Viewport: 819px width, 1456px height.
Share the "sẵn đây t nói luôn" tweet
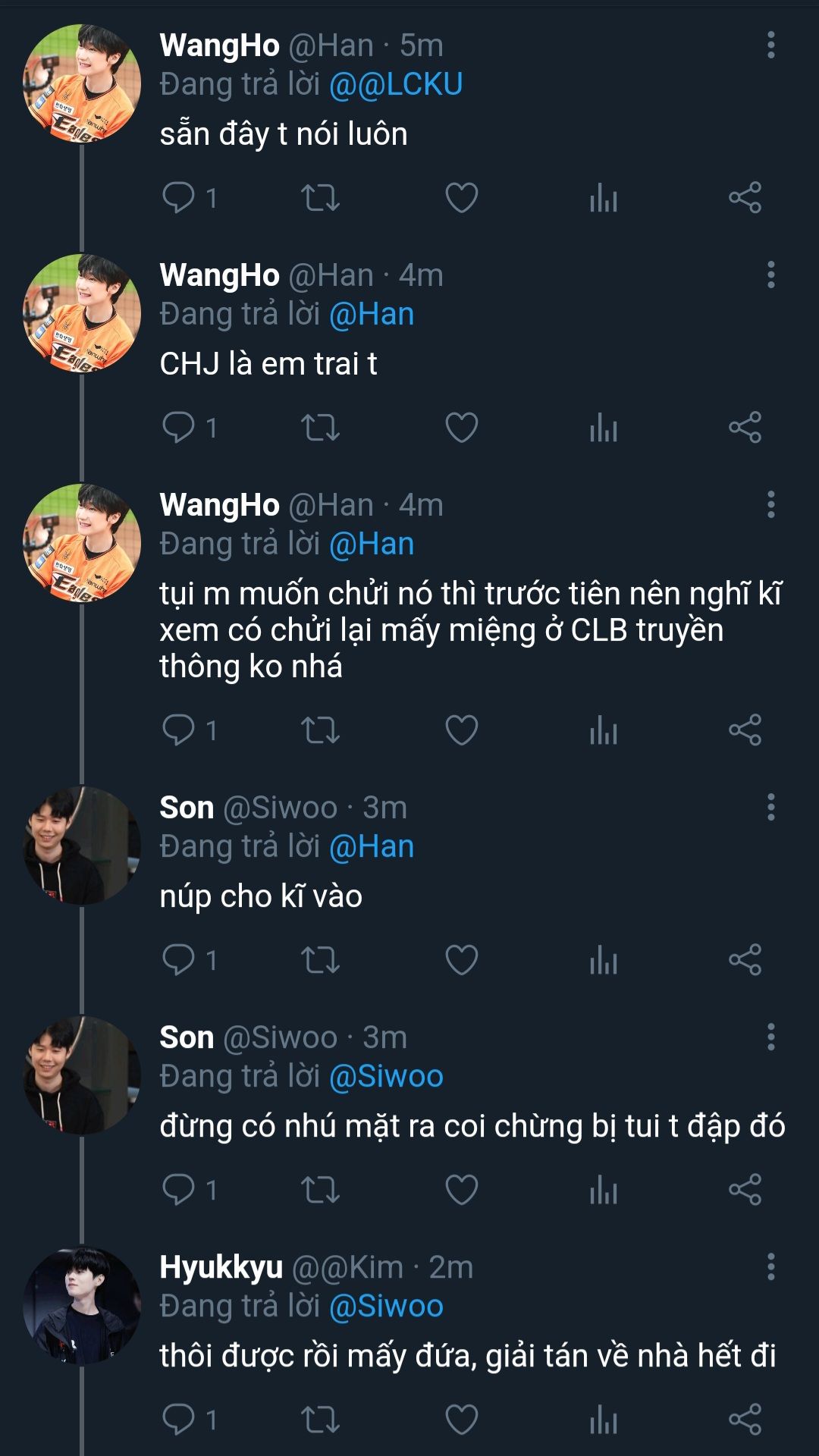pos(745,198)
